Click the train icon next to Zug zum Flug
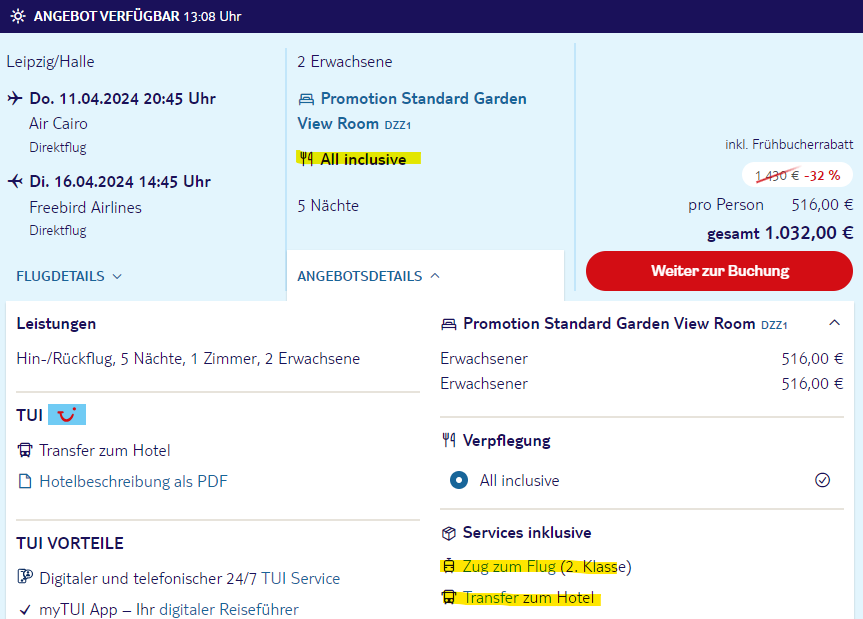This screenshot has width=863, height=619. tap(449, 566)
